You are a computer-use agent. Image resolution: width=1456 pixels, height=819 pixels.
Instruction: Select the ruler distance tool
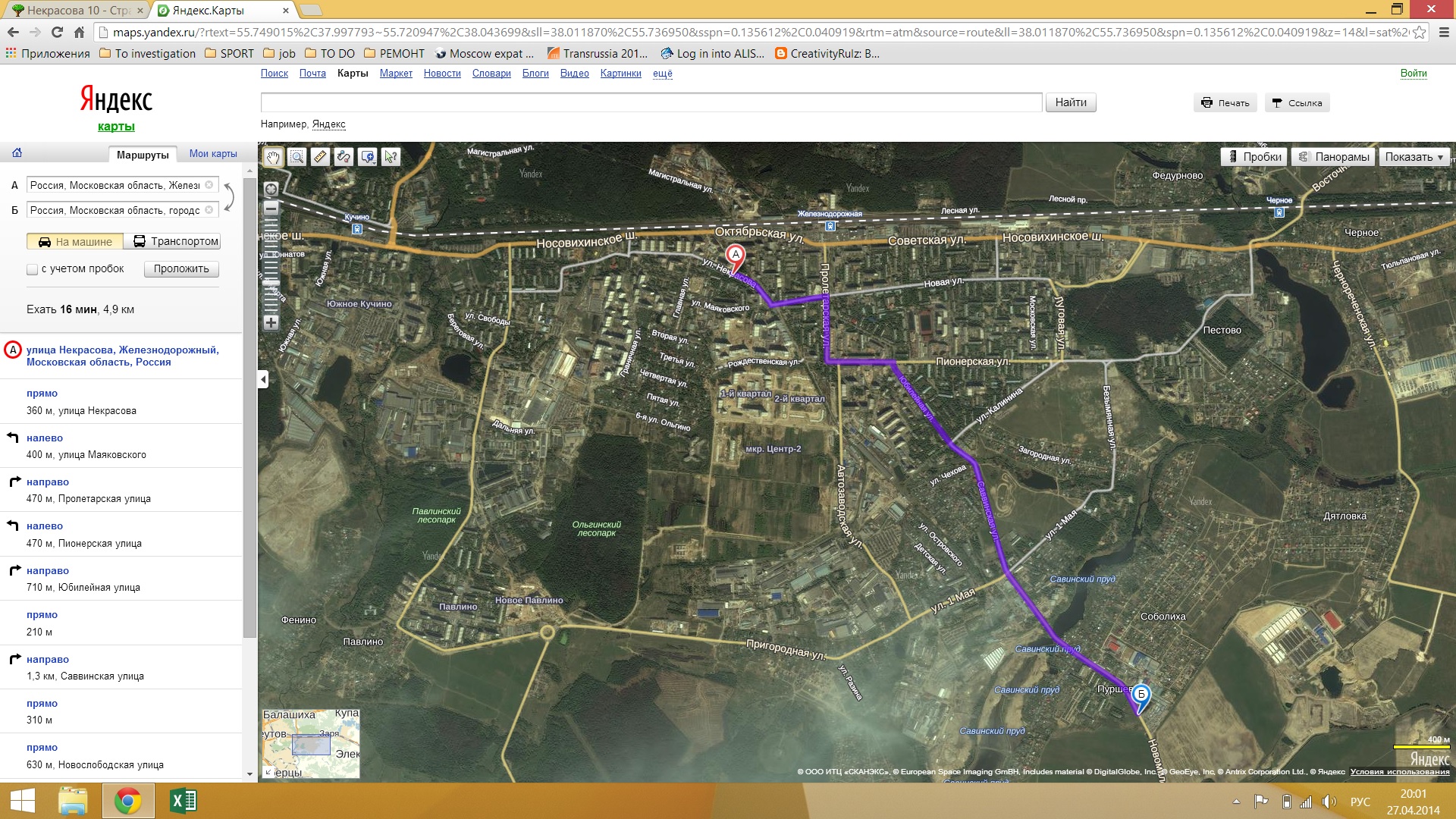click(320, 157)
